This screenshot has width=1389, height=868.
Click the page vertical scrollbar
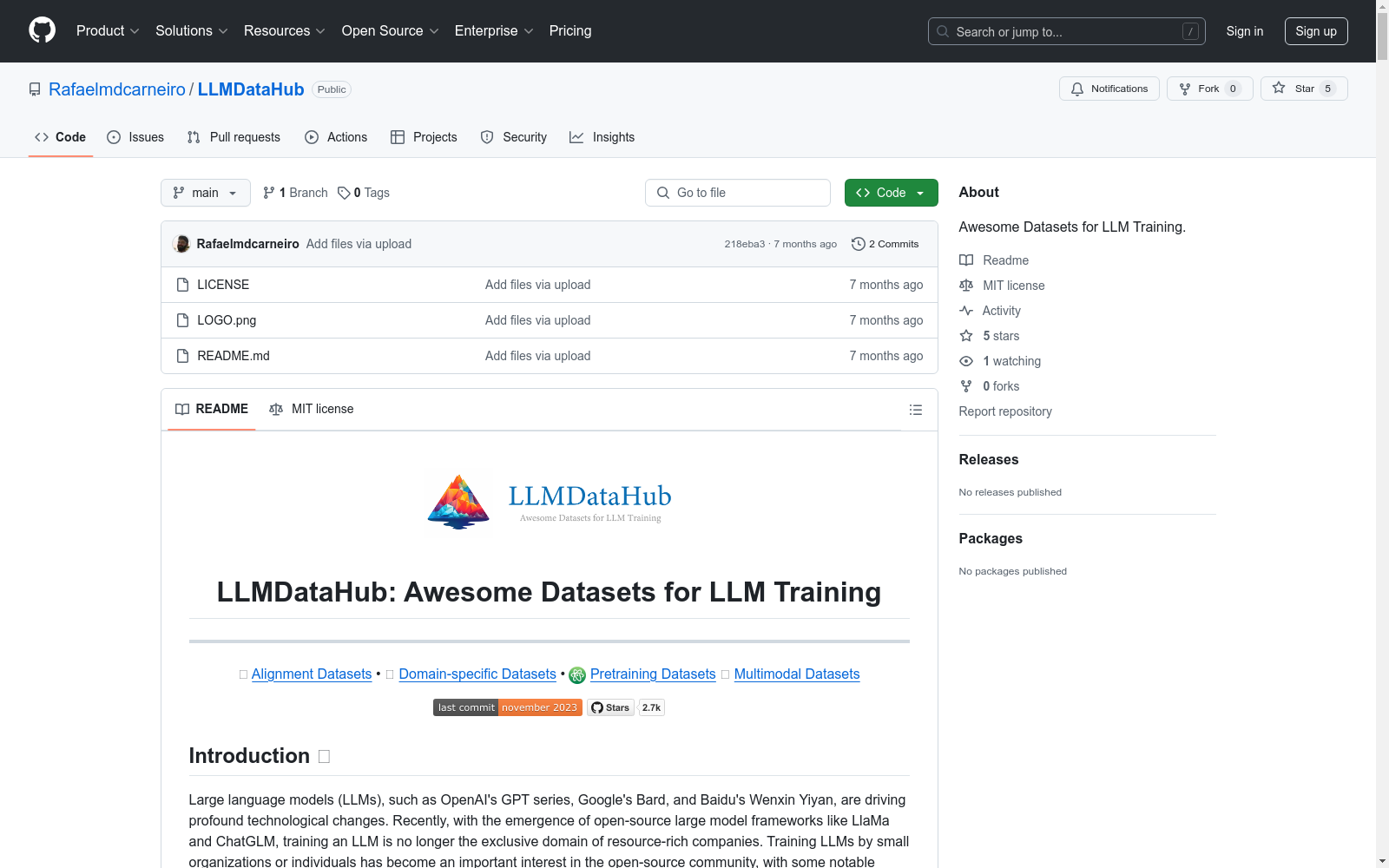tap(1382, 434)
